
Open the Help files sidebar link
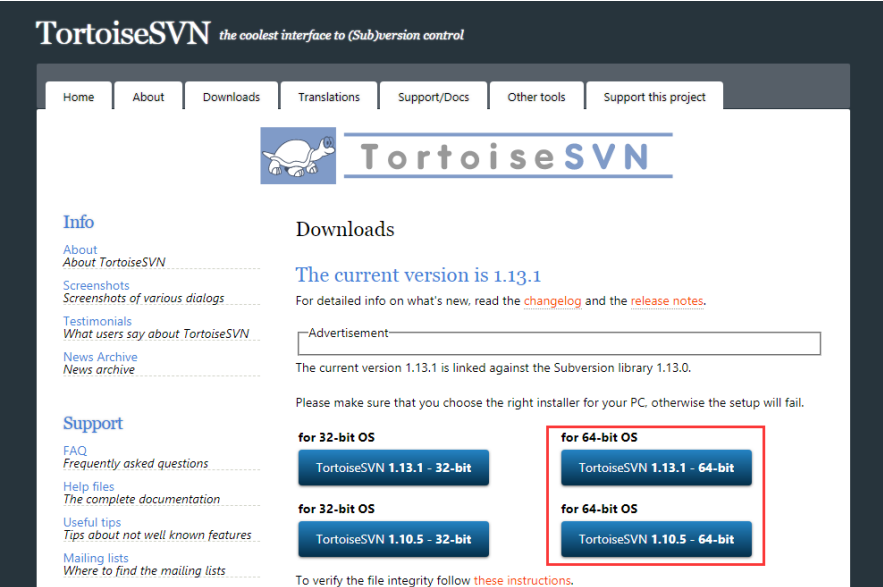point(88,486)
